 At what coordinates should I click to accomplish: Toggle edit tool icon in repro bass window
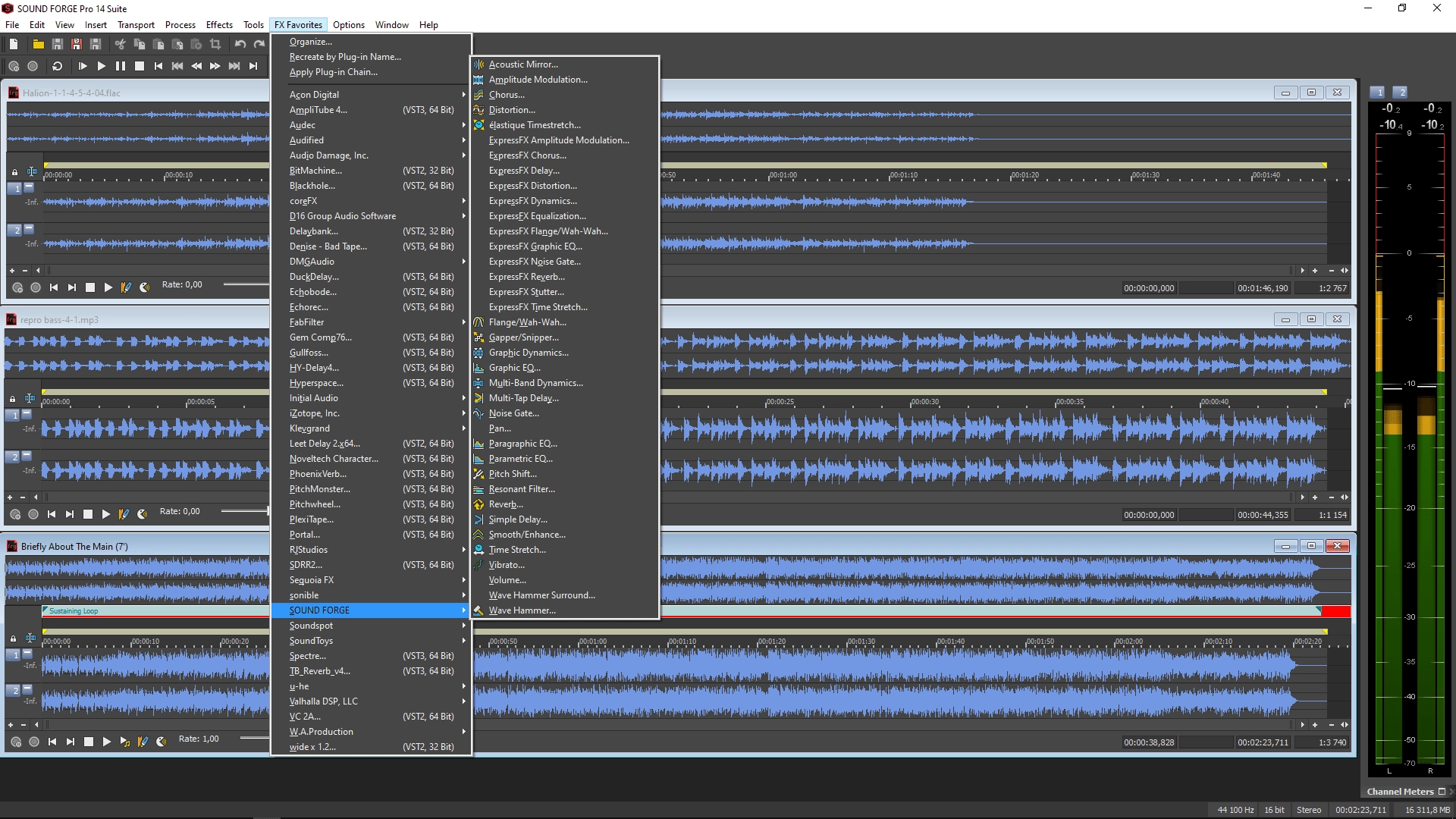click(x=30, y=399)
